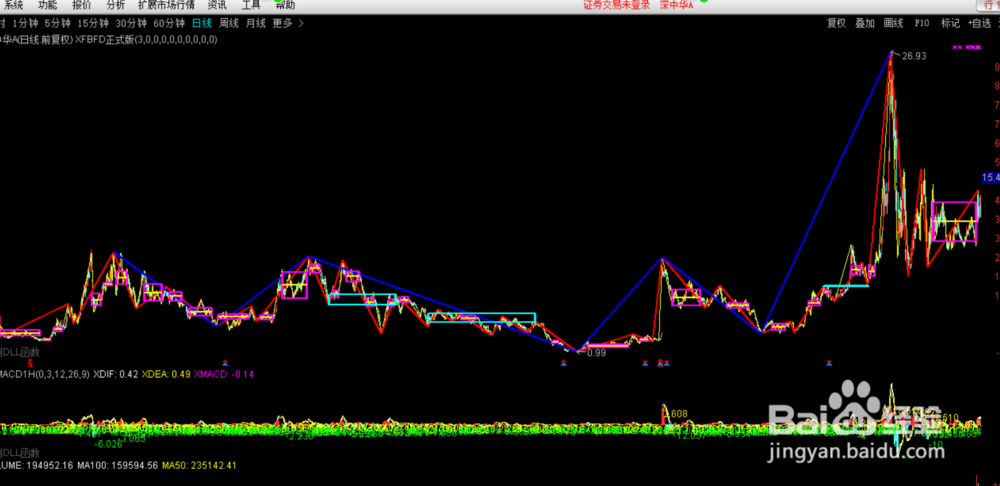The height and width of the screenshot is (486, 1000).
Task: Add stock via +自选 button
Action: coord(979,24)
